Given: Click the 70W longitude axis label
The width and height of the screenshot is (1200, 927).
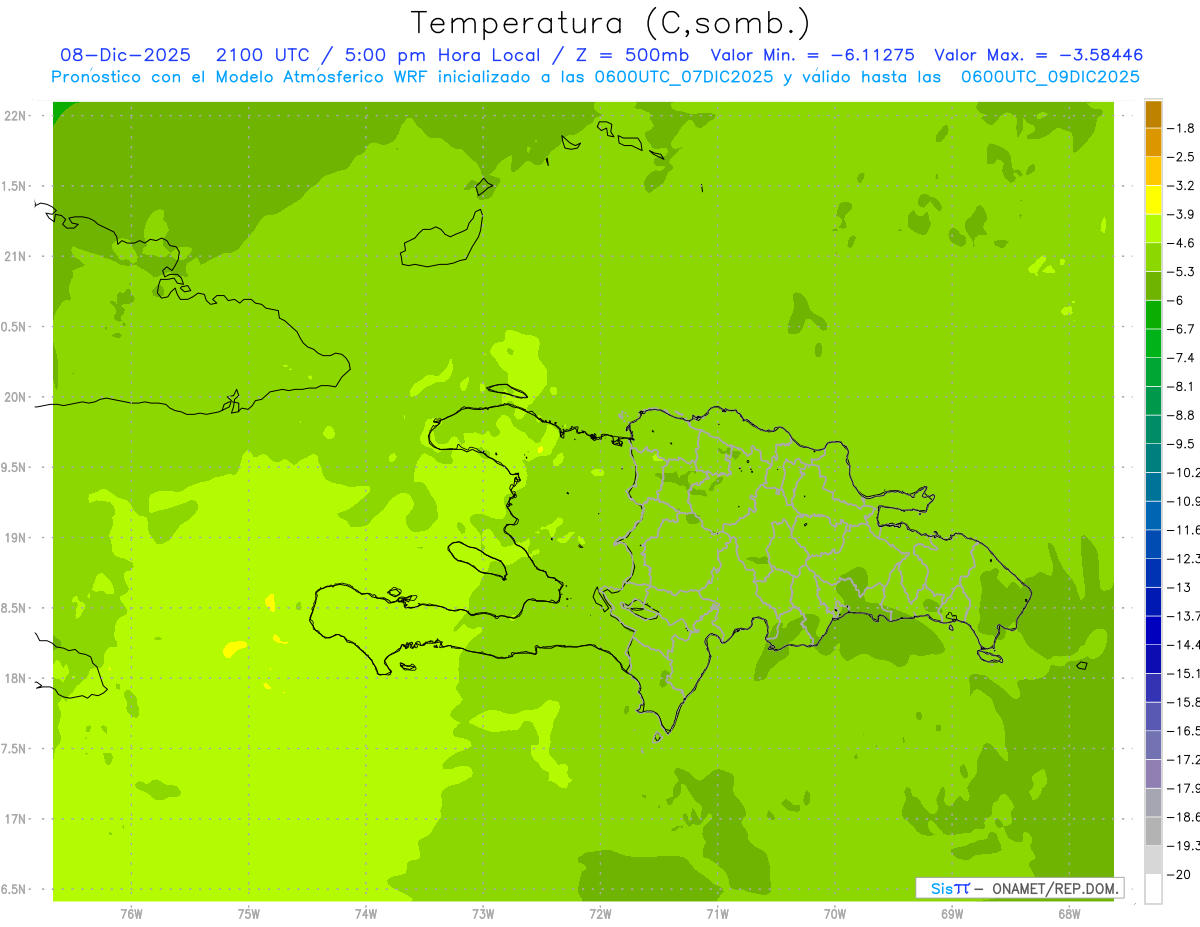Looking at the screenshot, I should (835, 914).
